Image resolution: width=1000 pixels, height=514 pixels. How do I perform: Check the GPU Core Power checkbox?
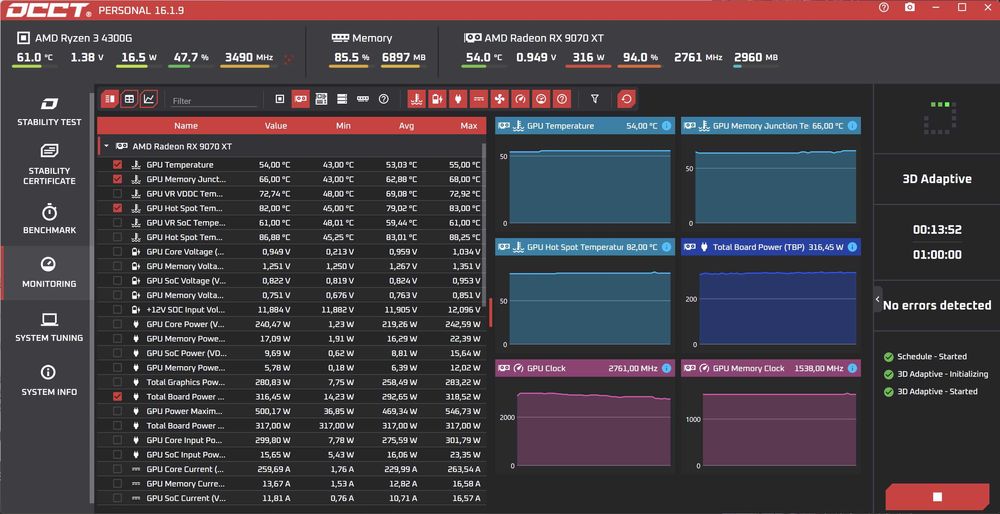[117, 324]
